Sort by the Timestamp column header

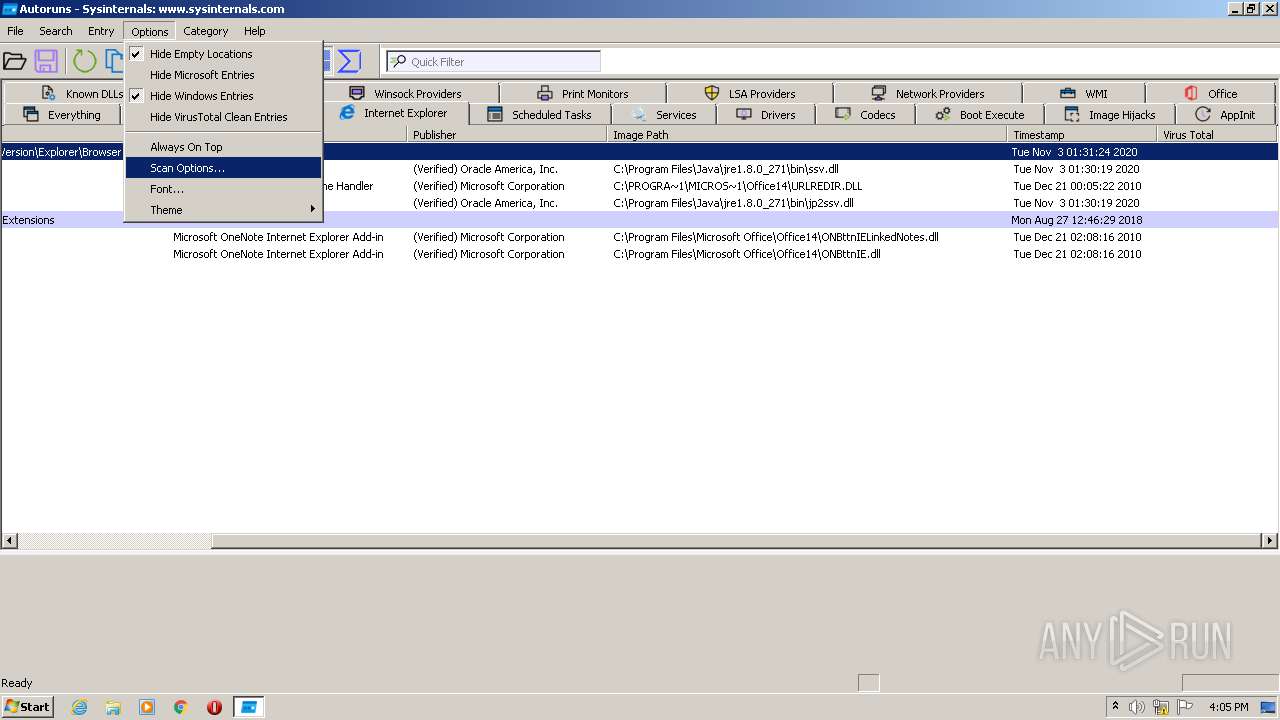pyautogui.click(x=1082, y=135)
